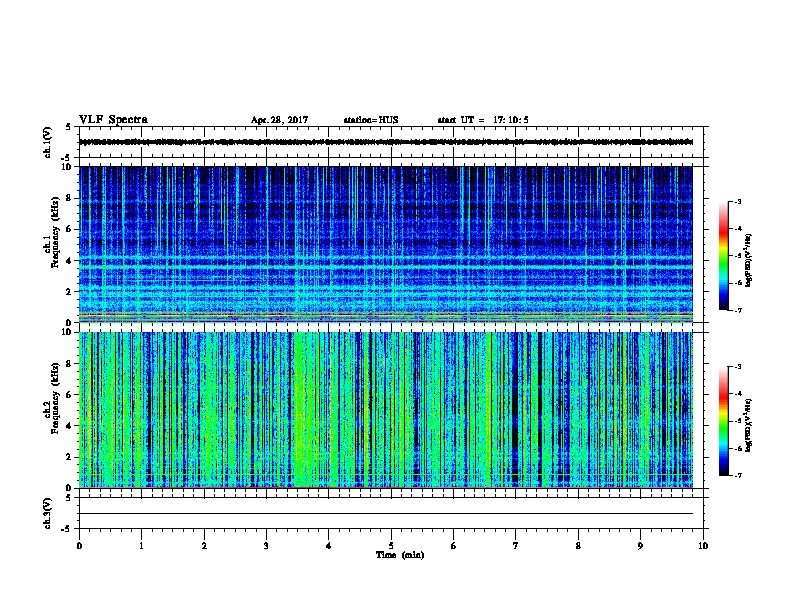Click the "8" kHz tick on ch.2 frequency axis
Screen dimensions: 792x612
coord(69,364)
